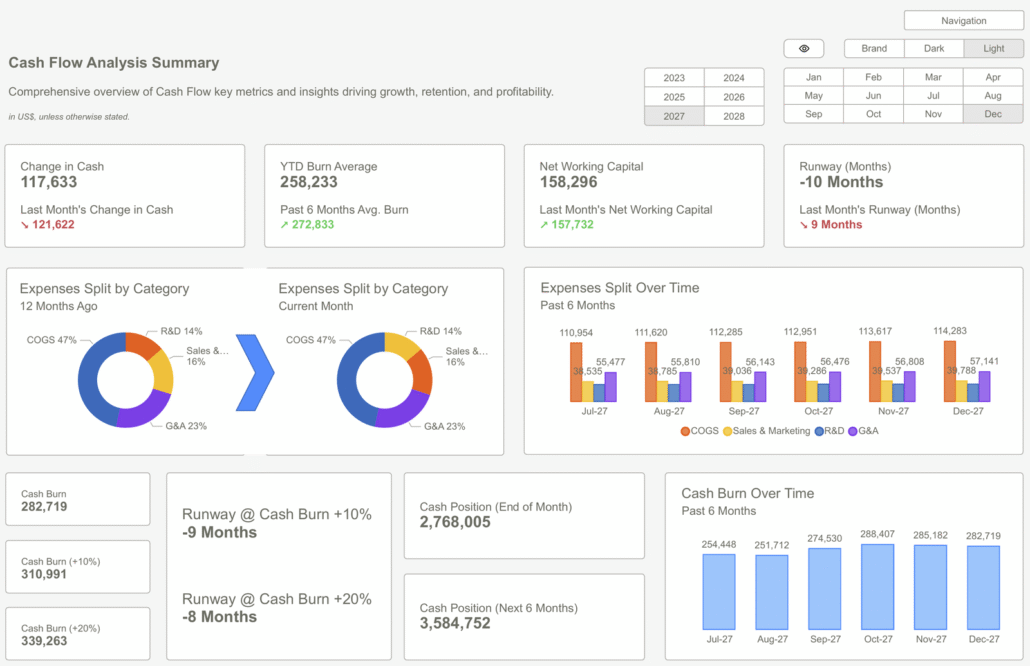The height and width of the screenshot is (666, 1030).
Task: Click the green up-arrow beside 157,732
Action: point(544,225)
